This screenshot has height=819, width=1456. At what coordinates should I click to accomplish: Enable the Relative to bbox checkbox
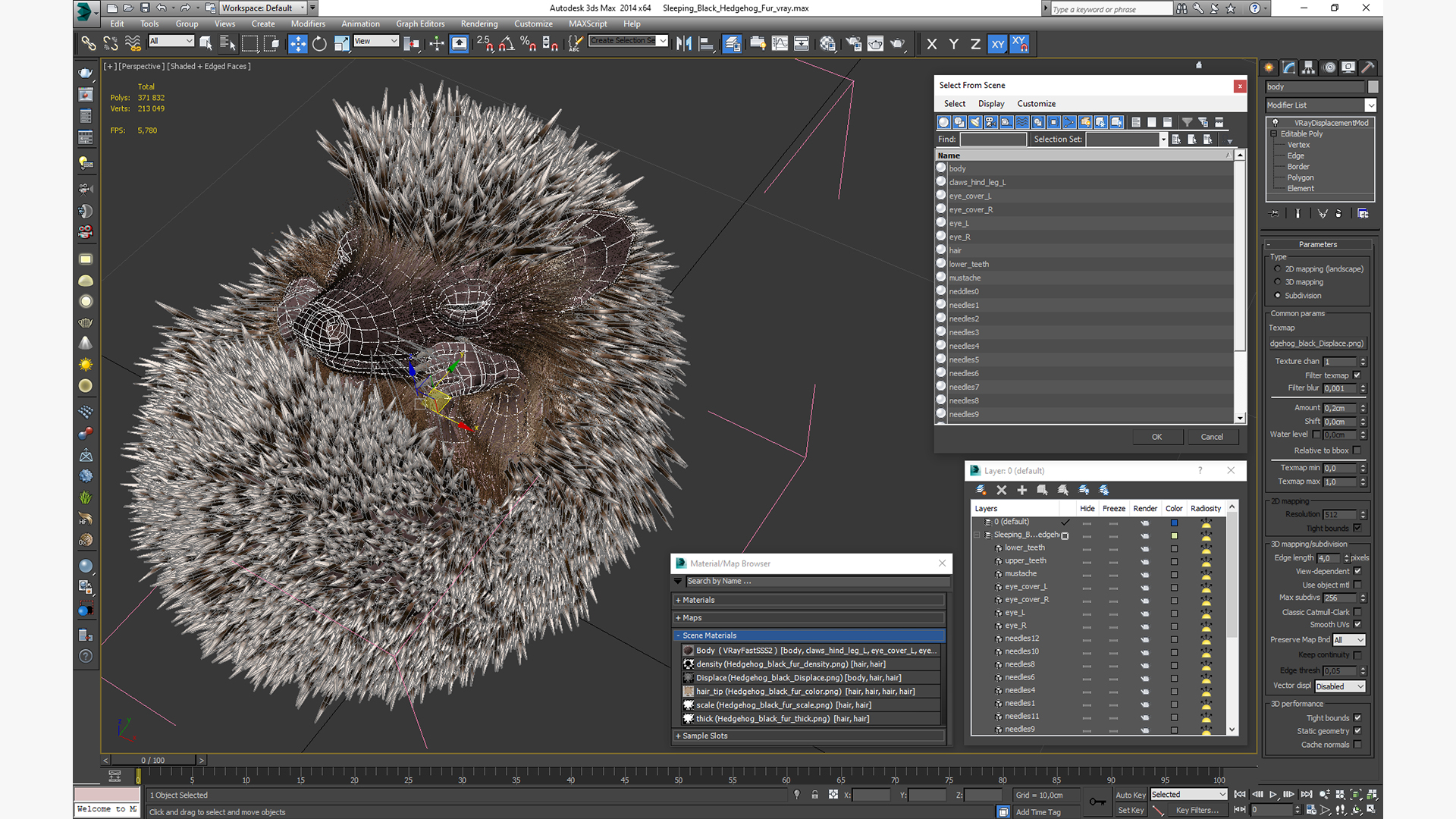click(x=1357, y=450)
